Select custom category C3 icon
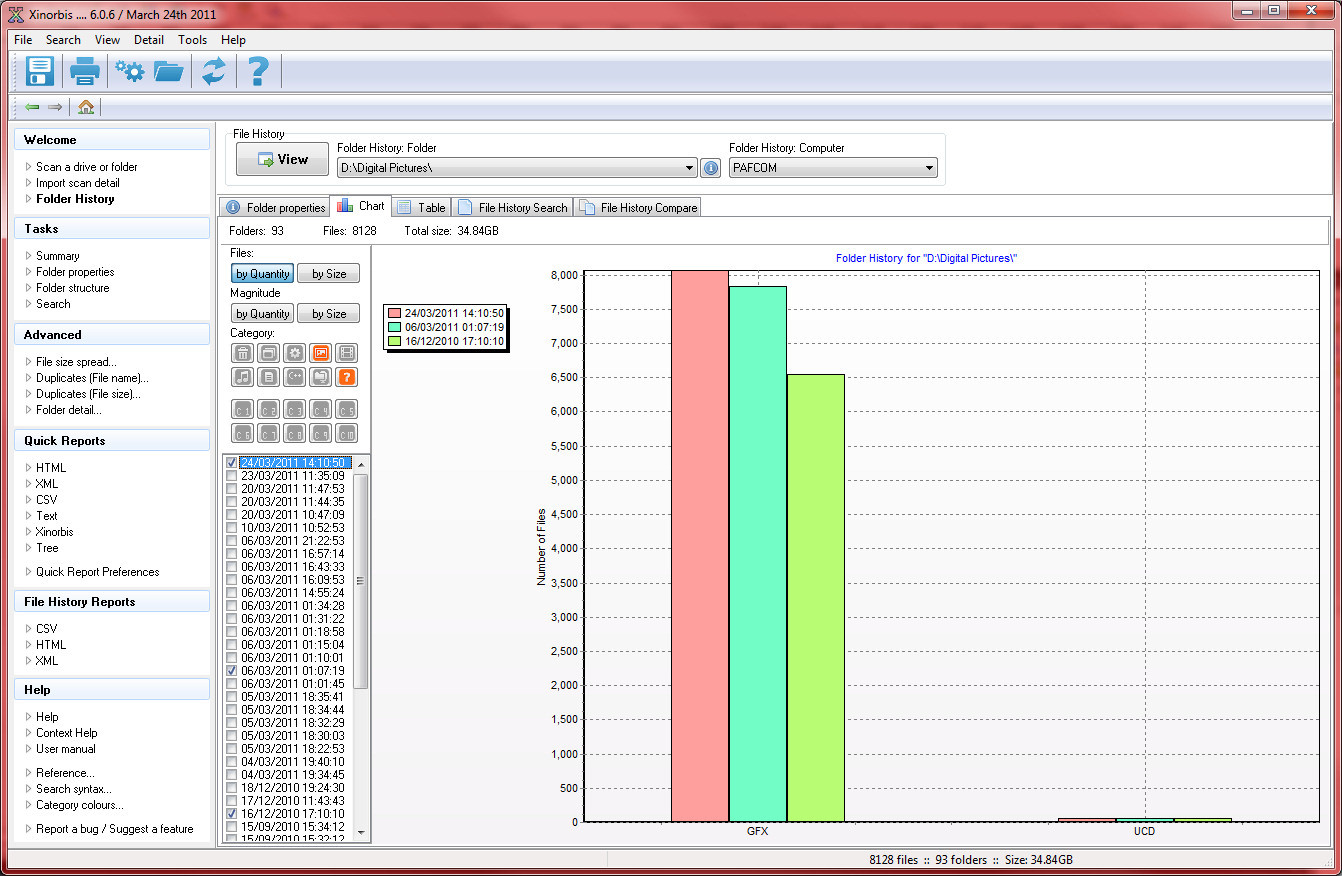The height and width of the screenshot is (876, 1342). point(294,409)
